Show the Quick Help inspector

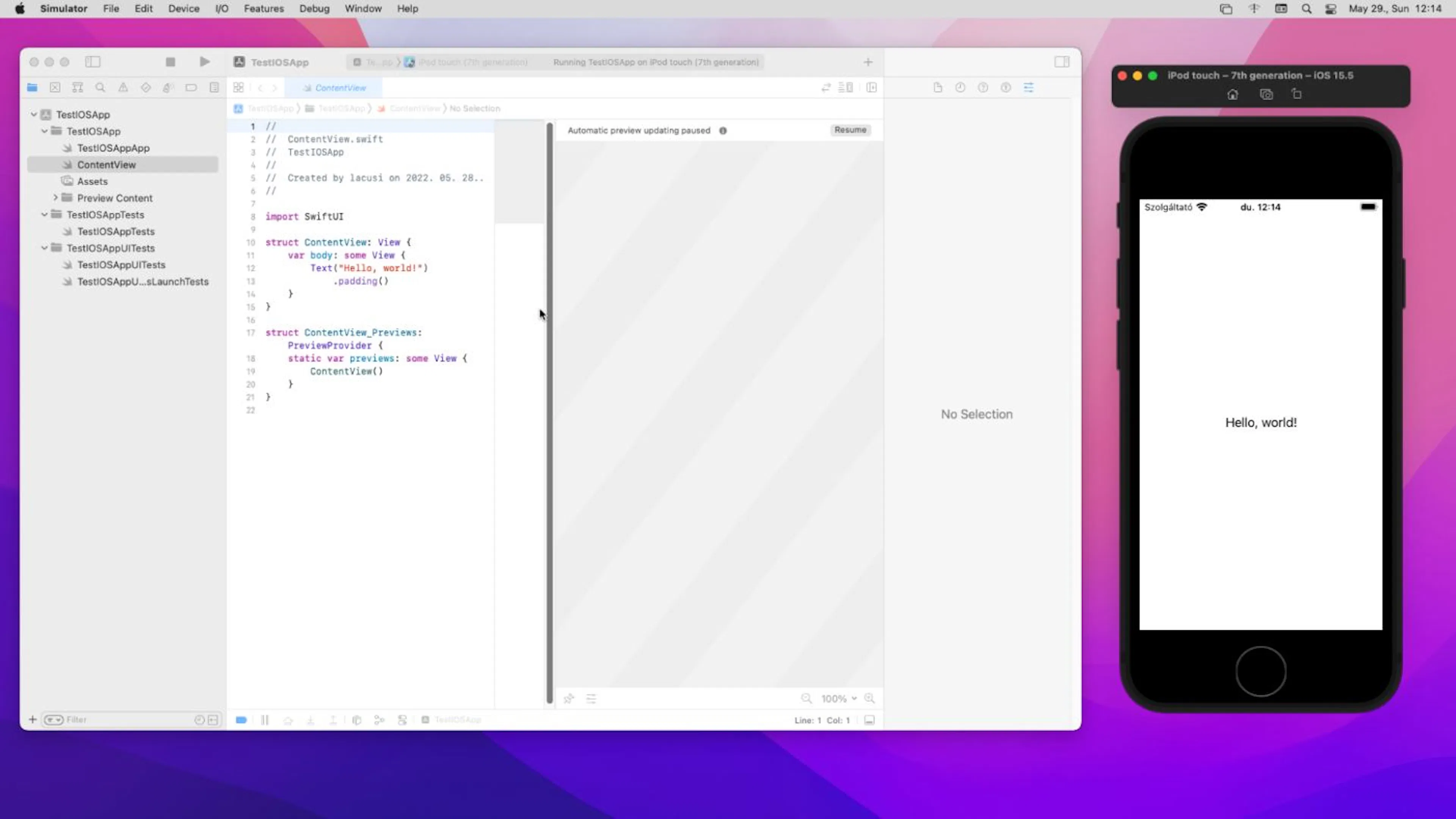pos(983,88)
